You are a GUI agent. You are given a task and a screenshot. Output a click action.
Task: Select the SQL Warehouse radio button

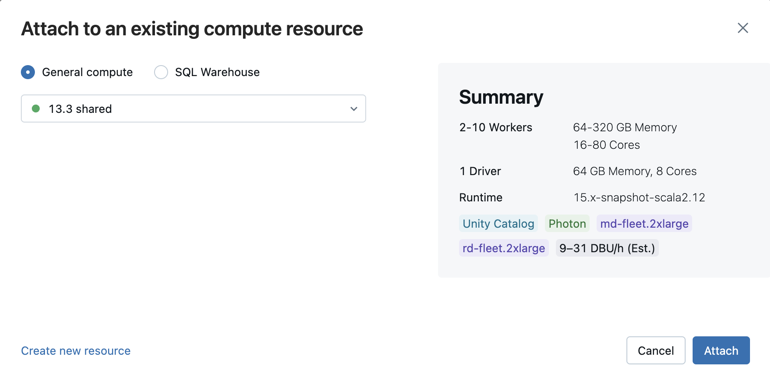(161, 72)
